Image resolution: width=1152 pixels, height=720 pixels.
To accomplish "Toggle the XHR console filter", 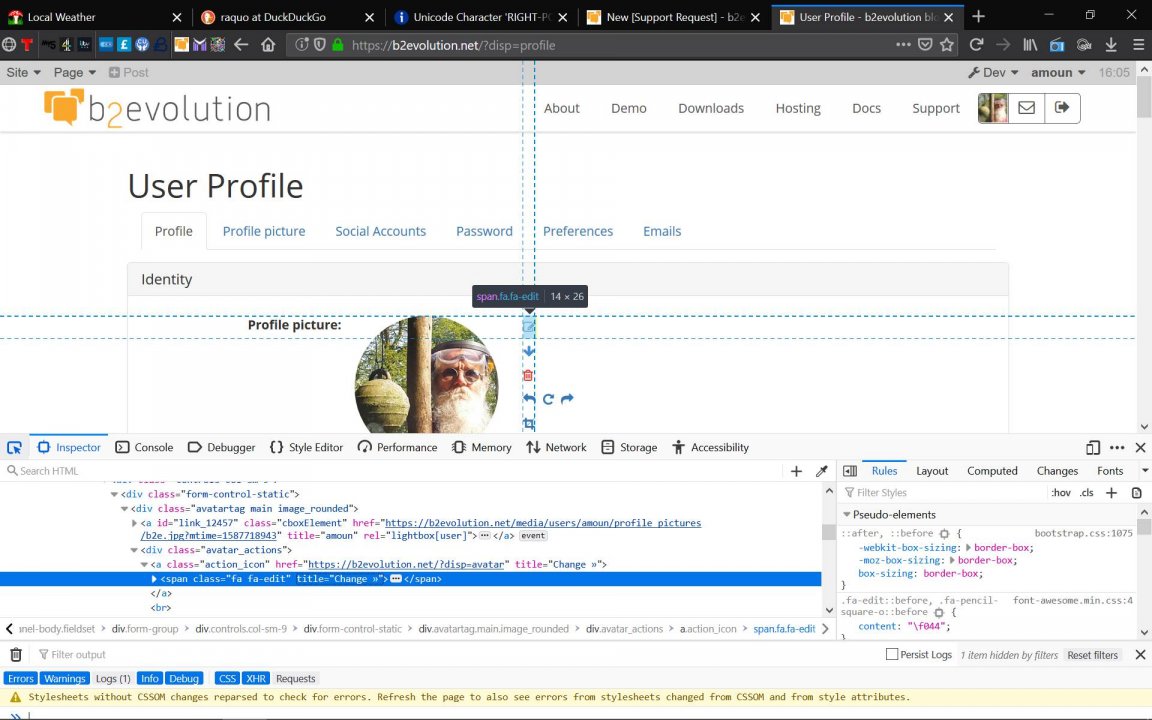I will [x=256, y=679].
